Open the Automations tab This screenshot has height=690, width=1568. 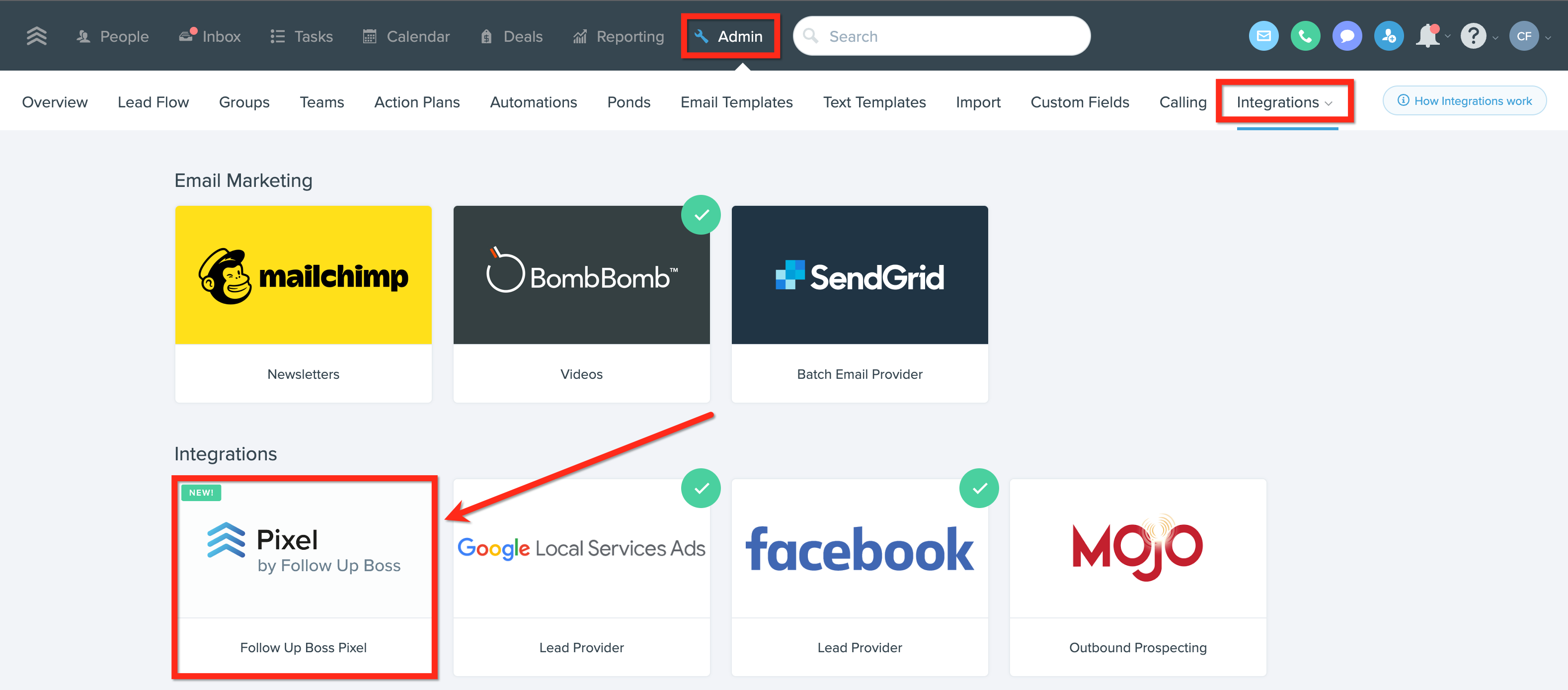(x=533, y=102)
